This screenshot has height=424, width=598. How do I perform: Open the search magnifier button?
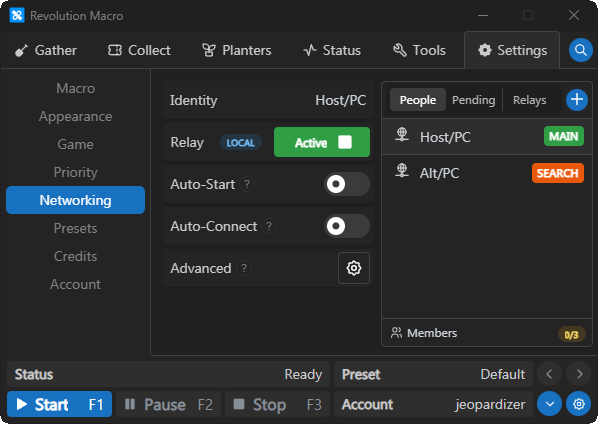pos(580,50)
